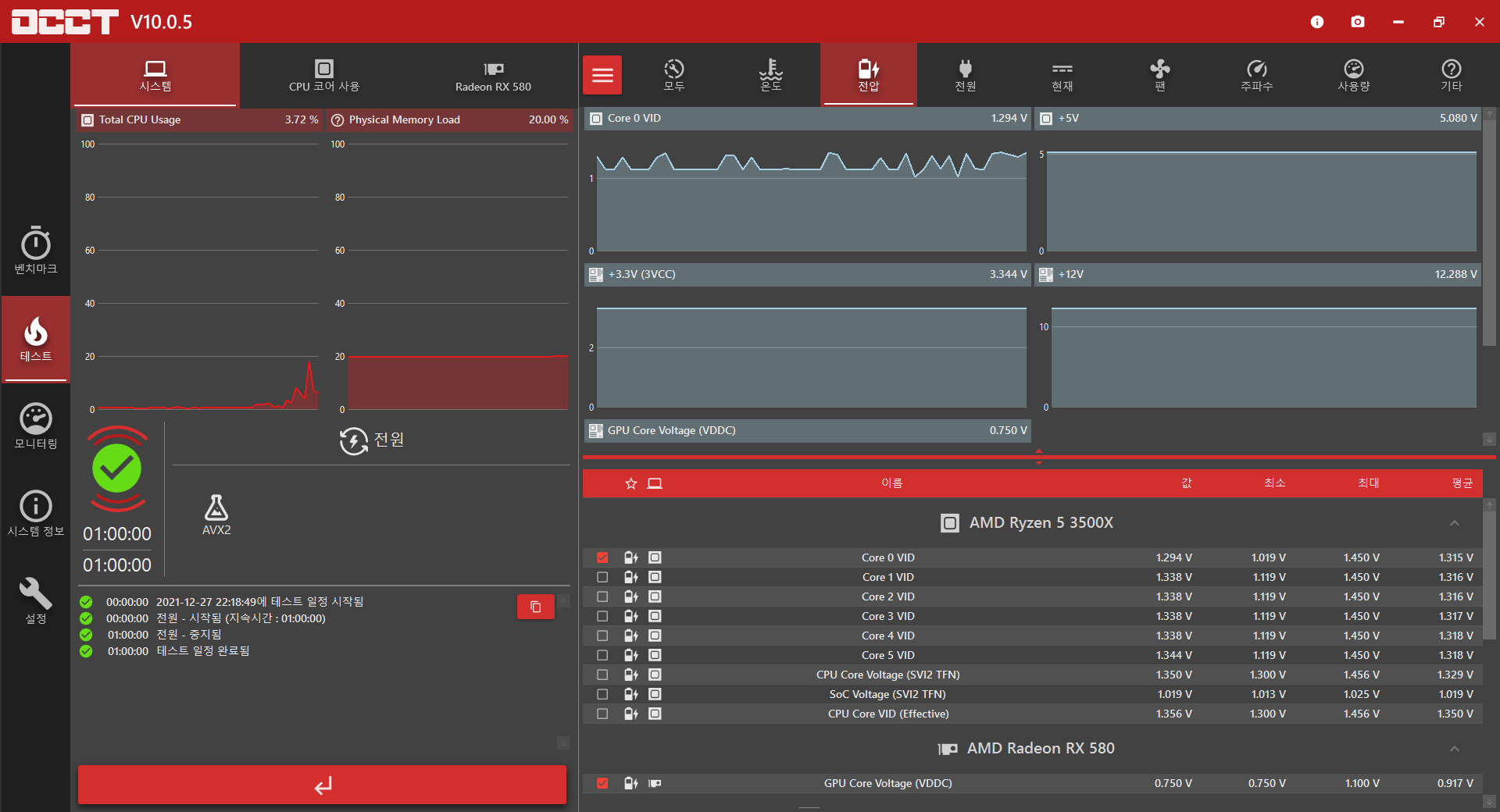Click Core 0 VID graph header icon
Image resolution: width=1500 pixels, height=812 pixels.
tap(596, 119)
